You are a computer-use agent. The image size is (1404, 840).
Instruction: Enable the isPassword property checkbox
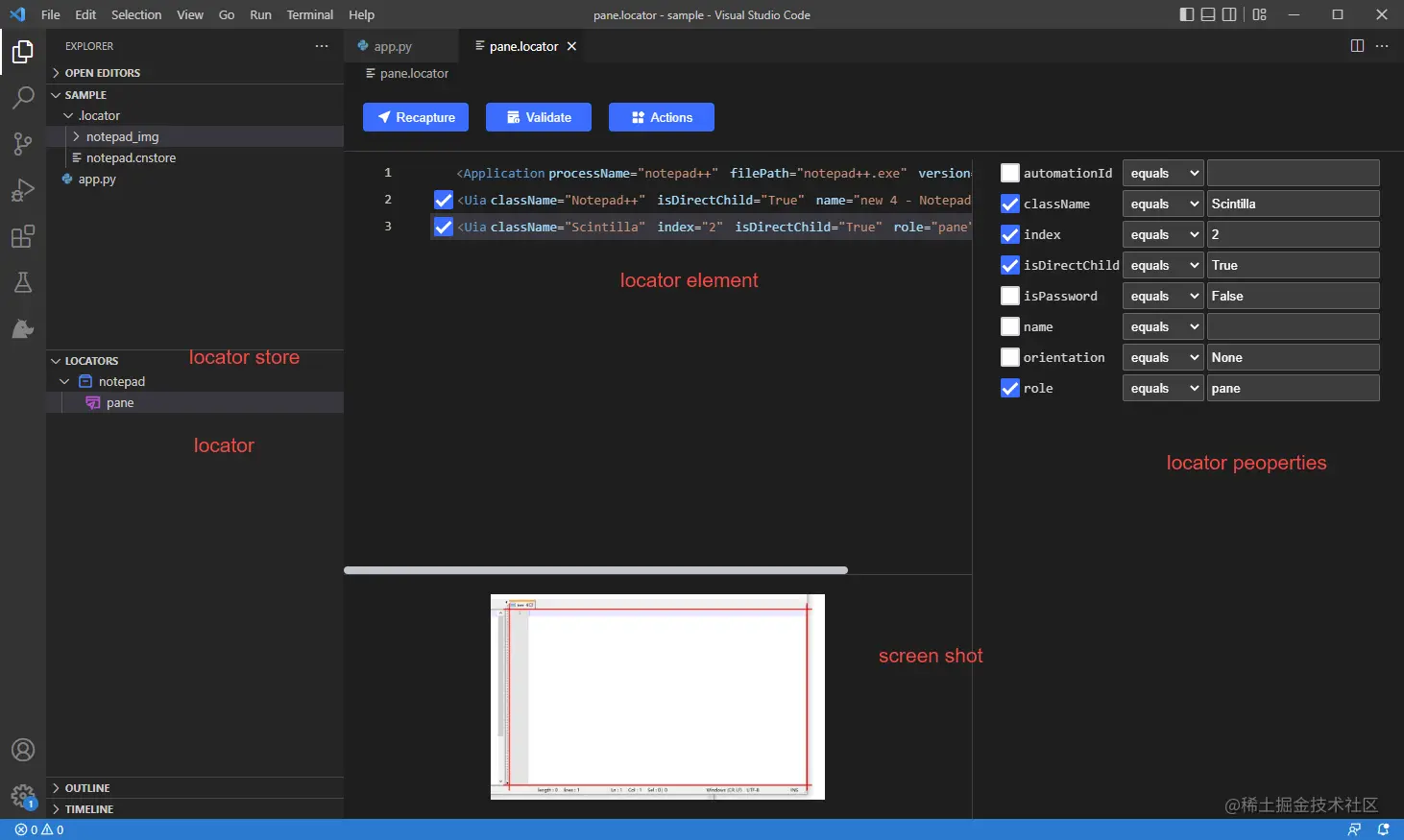(x=1010, y=296)
